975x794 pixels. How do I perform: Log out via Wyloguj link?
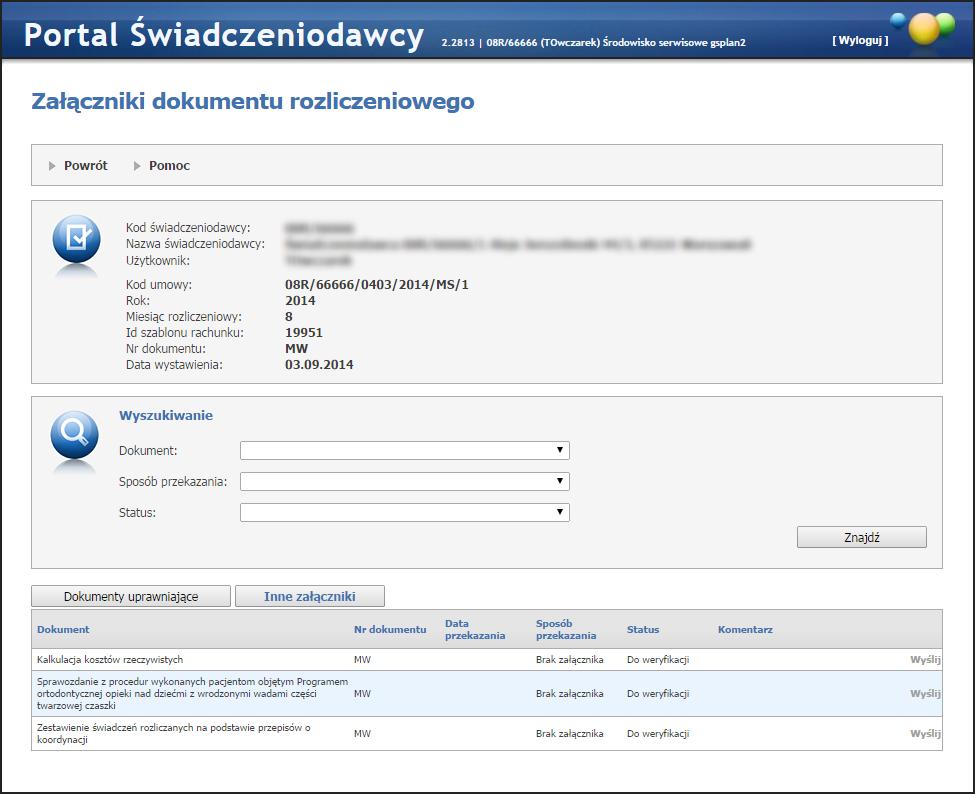860,40
